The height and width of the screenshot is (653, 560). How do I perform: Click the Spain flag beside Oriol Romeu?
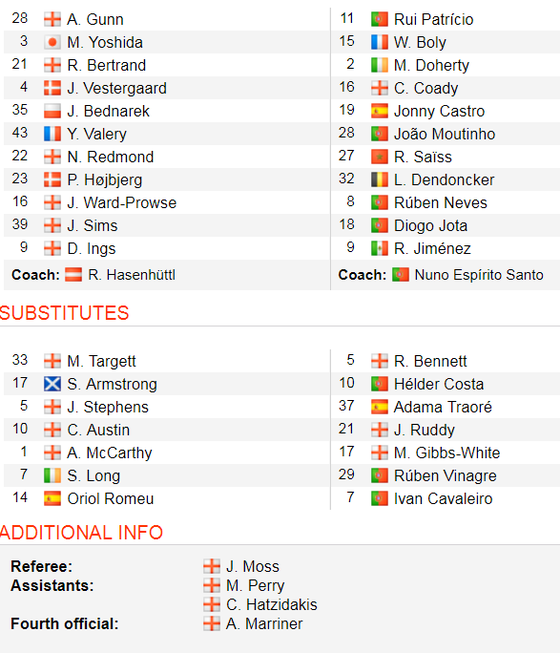point(52,498)
